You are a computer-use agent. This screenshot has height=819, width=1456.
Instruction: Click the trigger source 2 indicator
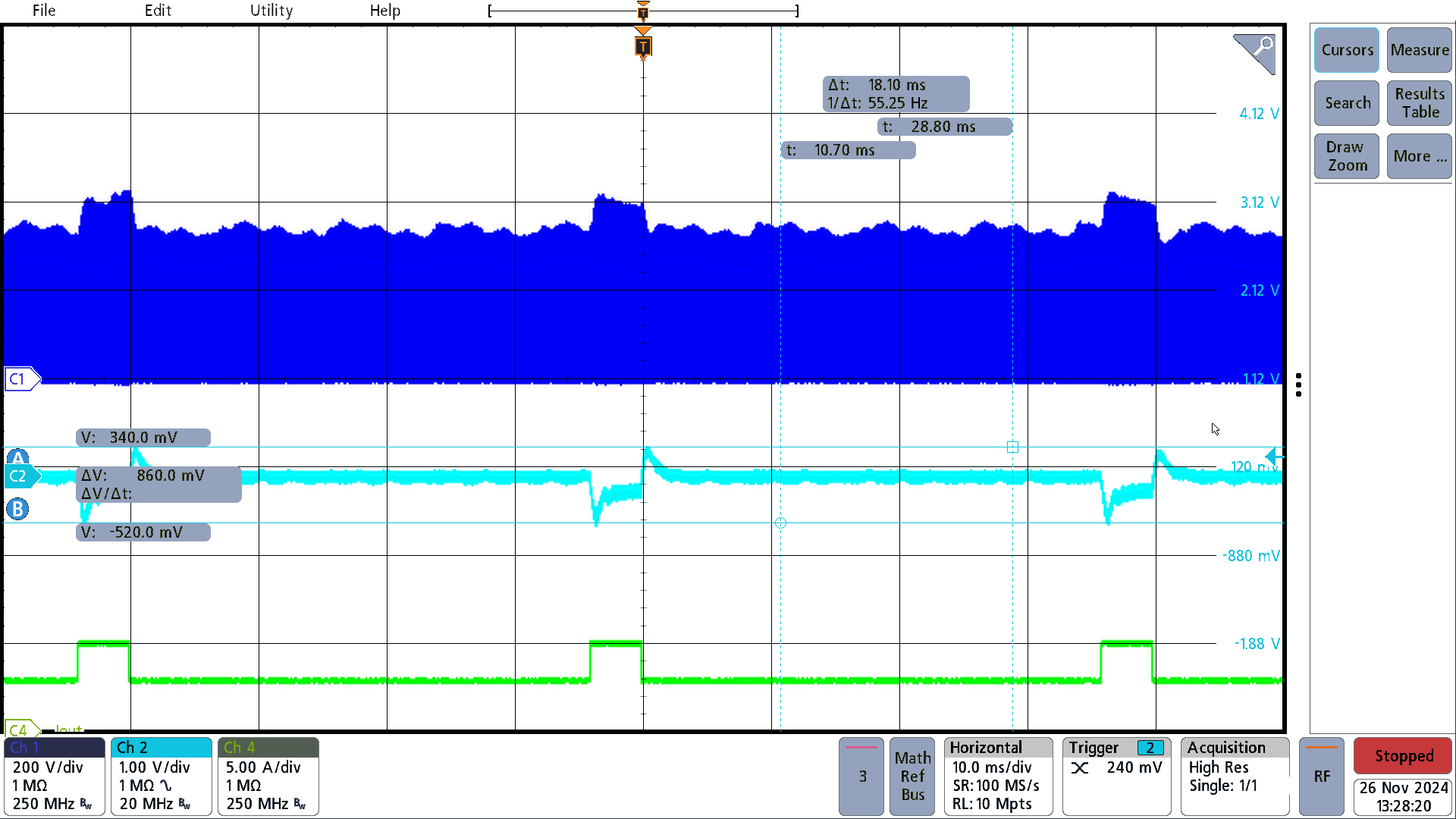click(1150, 748)
